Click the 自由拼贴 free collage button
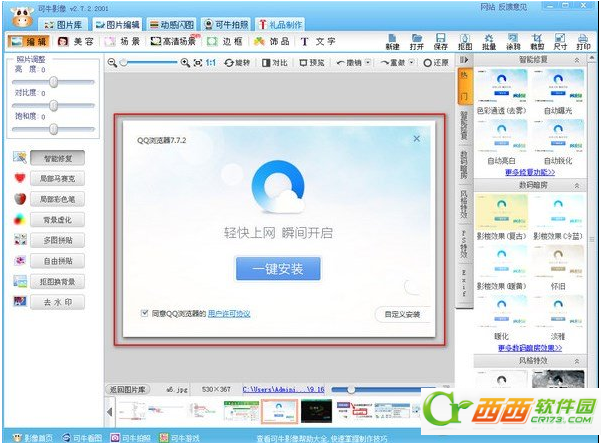The width and height of the screenshot is (601, 443). 57,261
